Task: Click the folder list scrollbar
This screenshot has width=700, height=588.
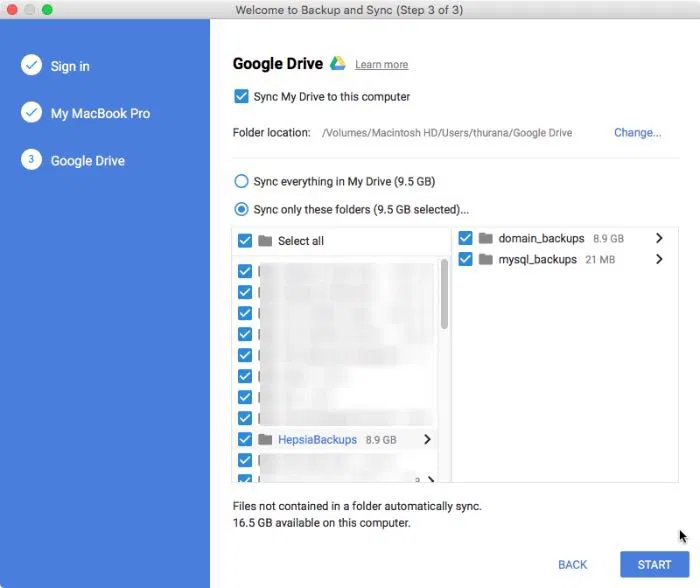Action: click(444, 295)
